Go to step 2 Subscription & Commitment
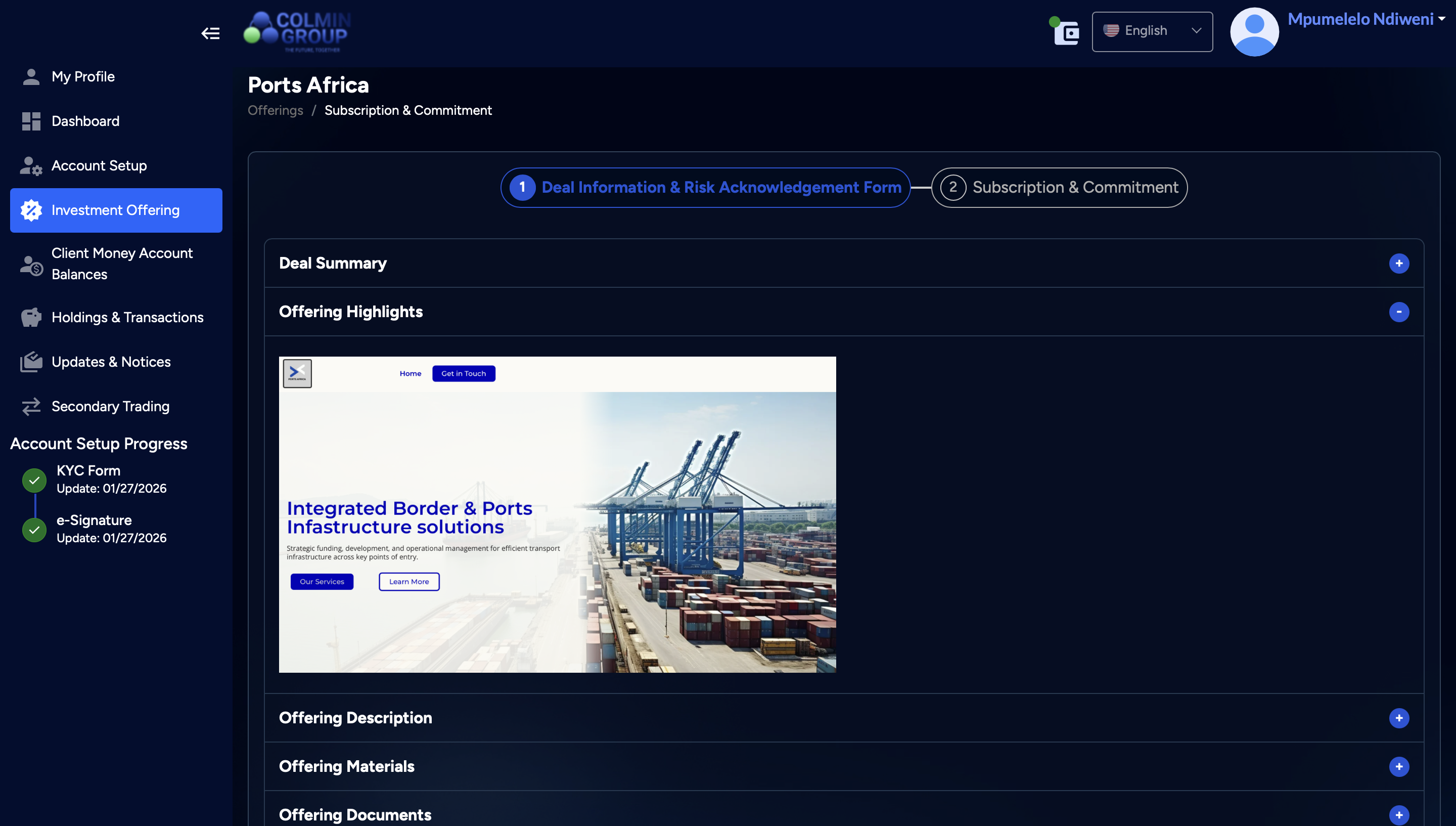 click(x=1059, y=187)
